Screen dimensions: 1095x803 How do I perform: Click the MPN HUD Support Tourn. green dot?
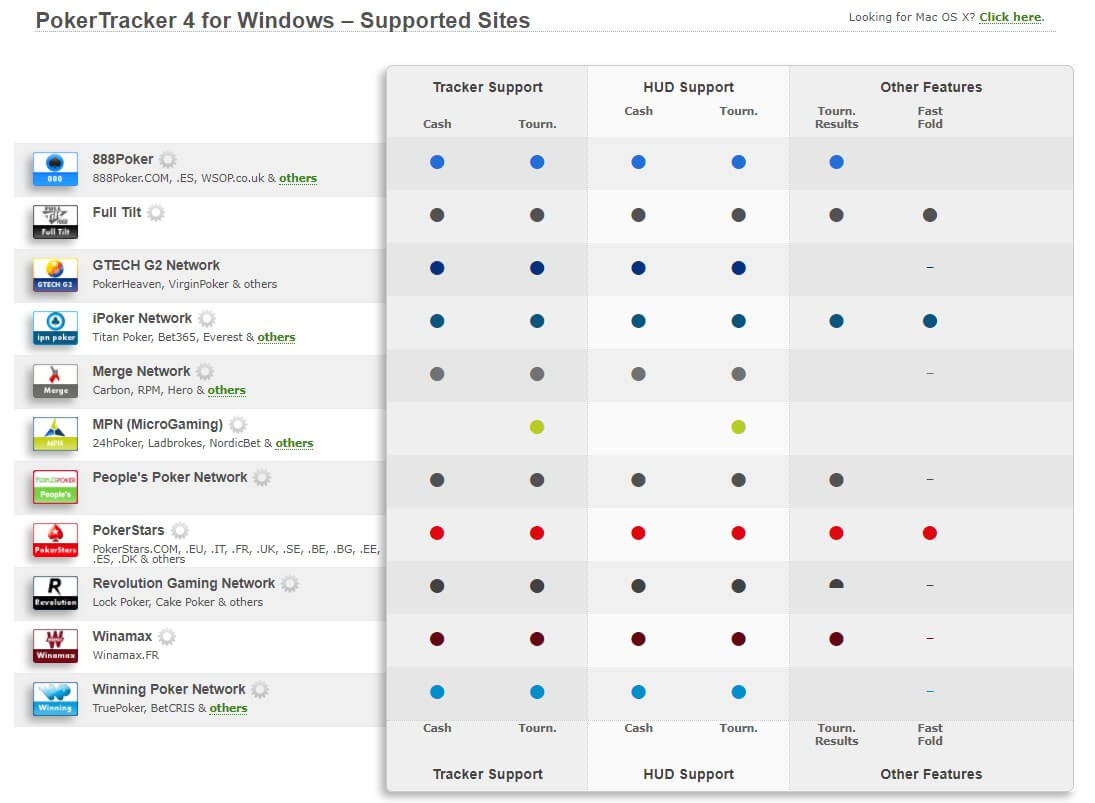(x=738, y=427)
